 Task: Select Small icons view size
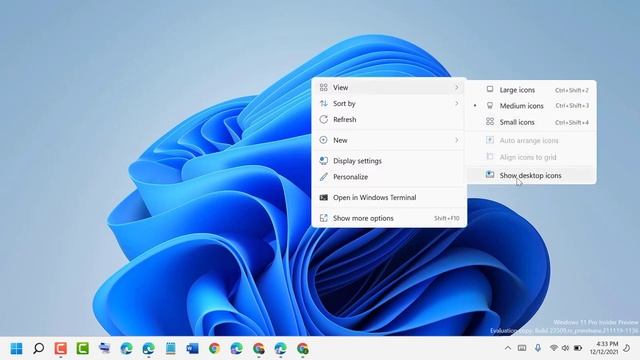click(531, 122)
